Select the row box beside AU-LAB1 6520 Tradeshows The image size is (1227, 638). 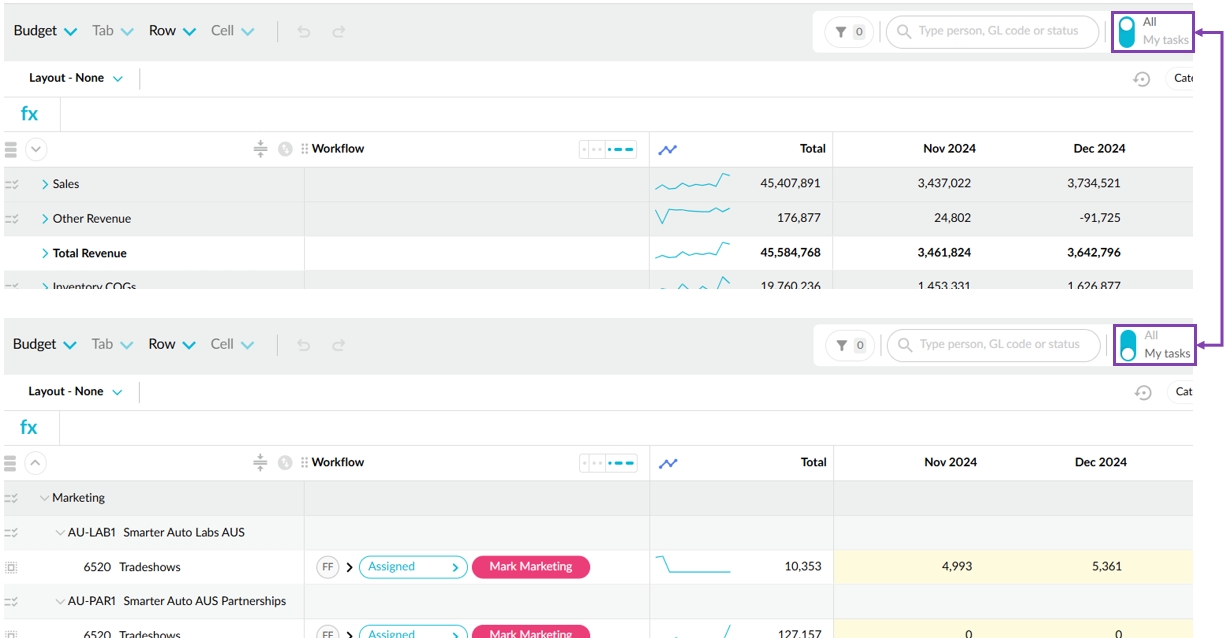tap(12, 567)
